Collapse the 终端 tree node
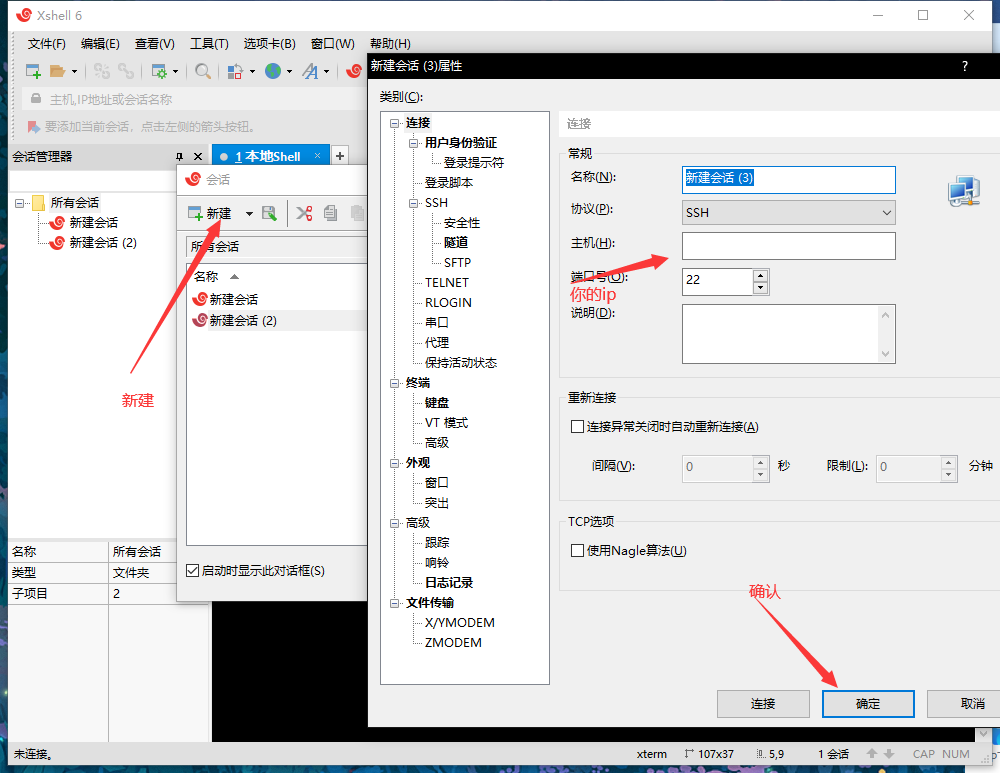The height and width of the screenshot is (773, 1000). click(x=395, y=383)
